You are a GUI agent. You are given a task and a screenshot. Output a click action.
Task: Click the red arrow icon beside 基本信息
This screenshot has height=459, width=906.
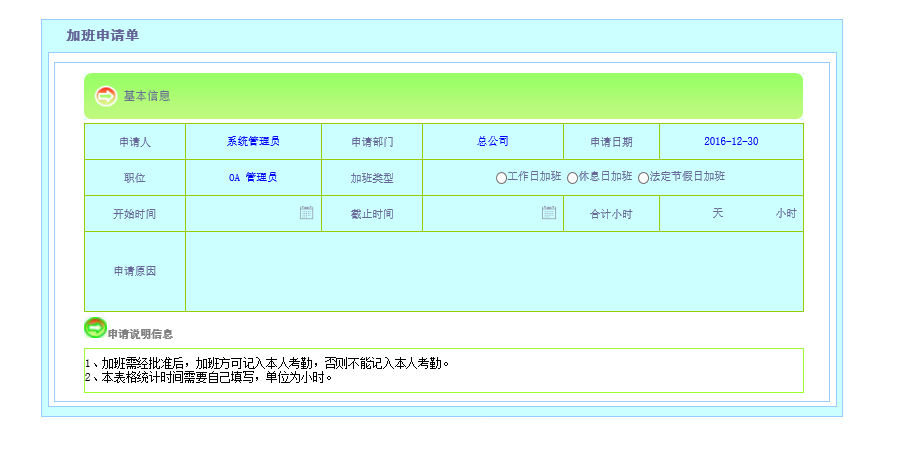[x=106, y=96]
